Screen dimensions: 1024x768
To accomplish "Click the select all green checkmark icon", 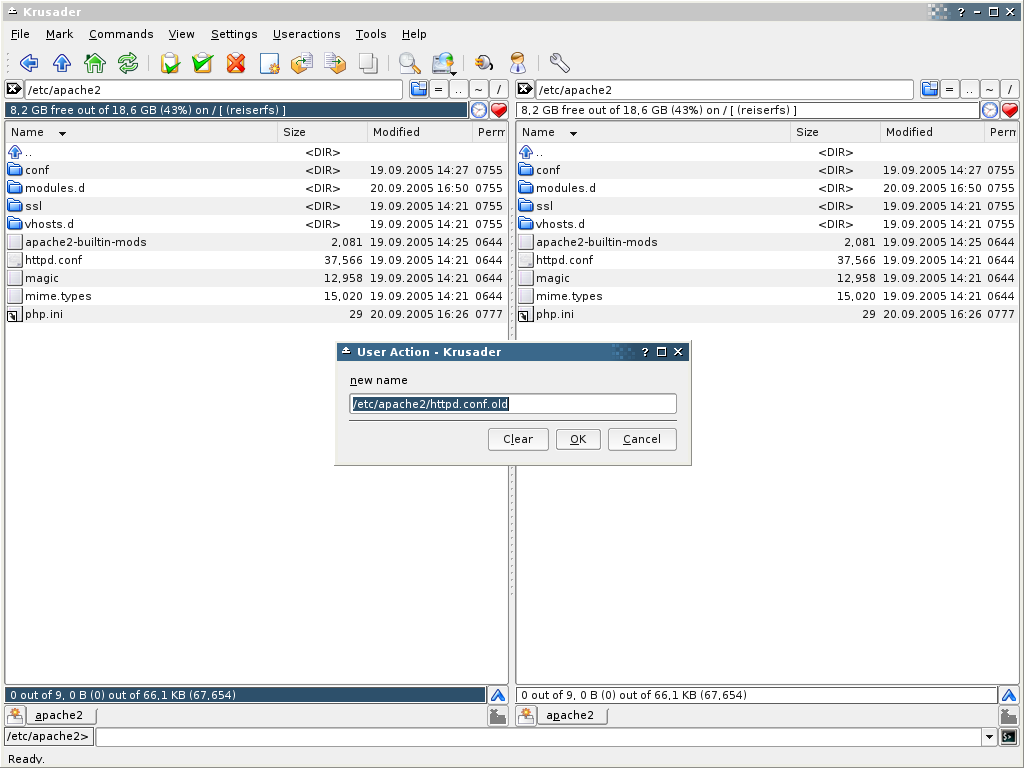I will point(202,63).
